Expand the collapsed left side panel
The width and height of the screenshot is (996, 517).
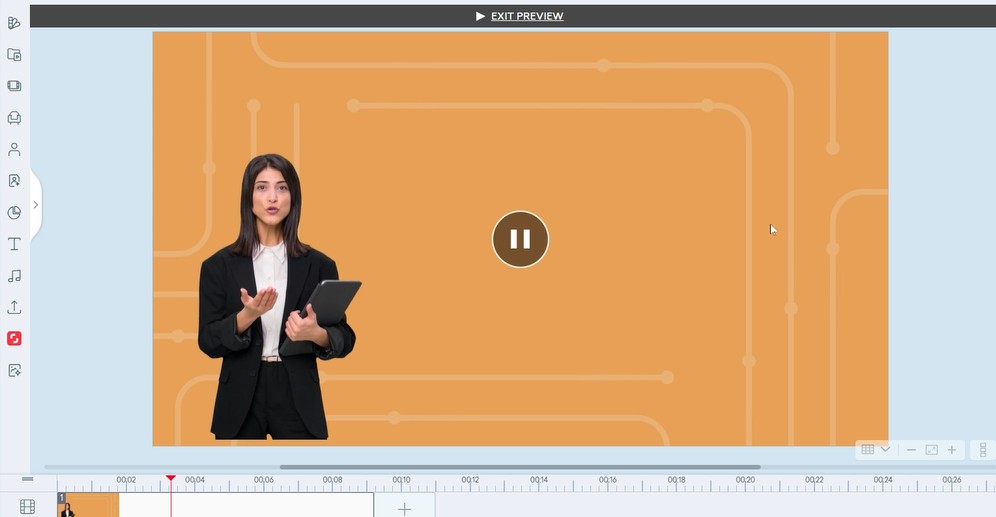point(36,205)
